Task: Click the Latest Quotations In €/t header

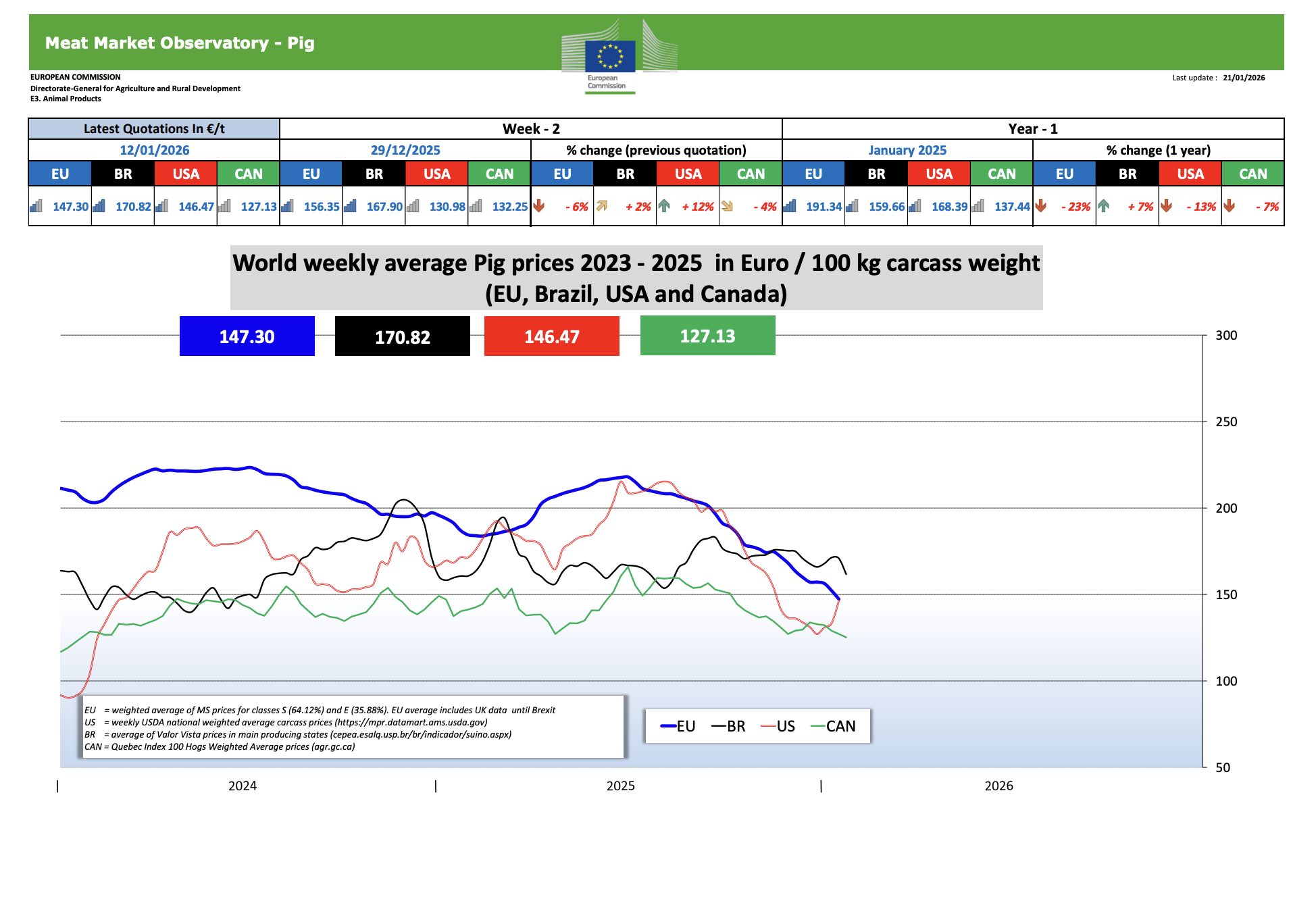Action: tap(154, 128)
